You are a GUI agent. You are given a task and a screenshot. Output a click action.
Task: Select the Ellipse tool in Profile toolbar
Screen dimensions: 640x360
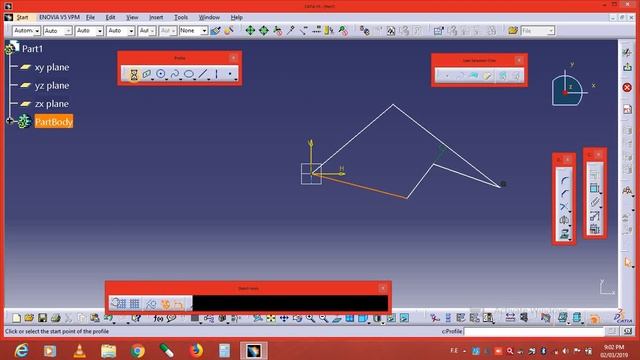tap(189, 74)
